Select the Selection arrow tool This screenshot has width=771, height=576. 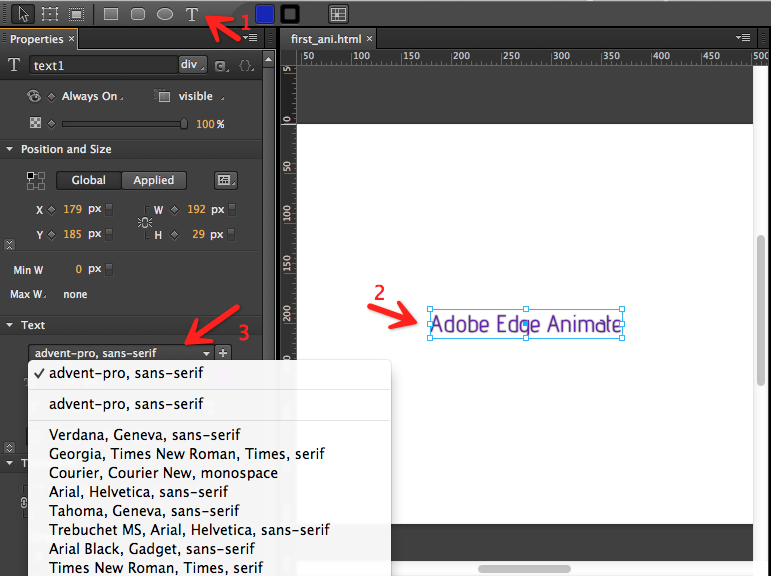coord(23,14)
